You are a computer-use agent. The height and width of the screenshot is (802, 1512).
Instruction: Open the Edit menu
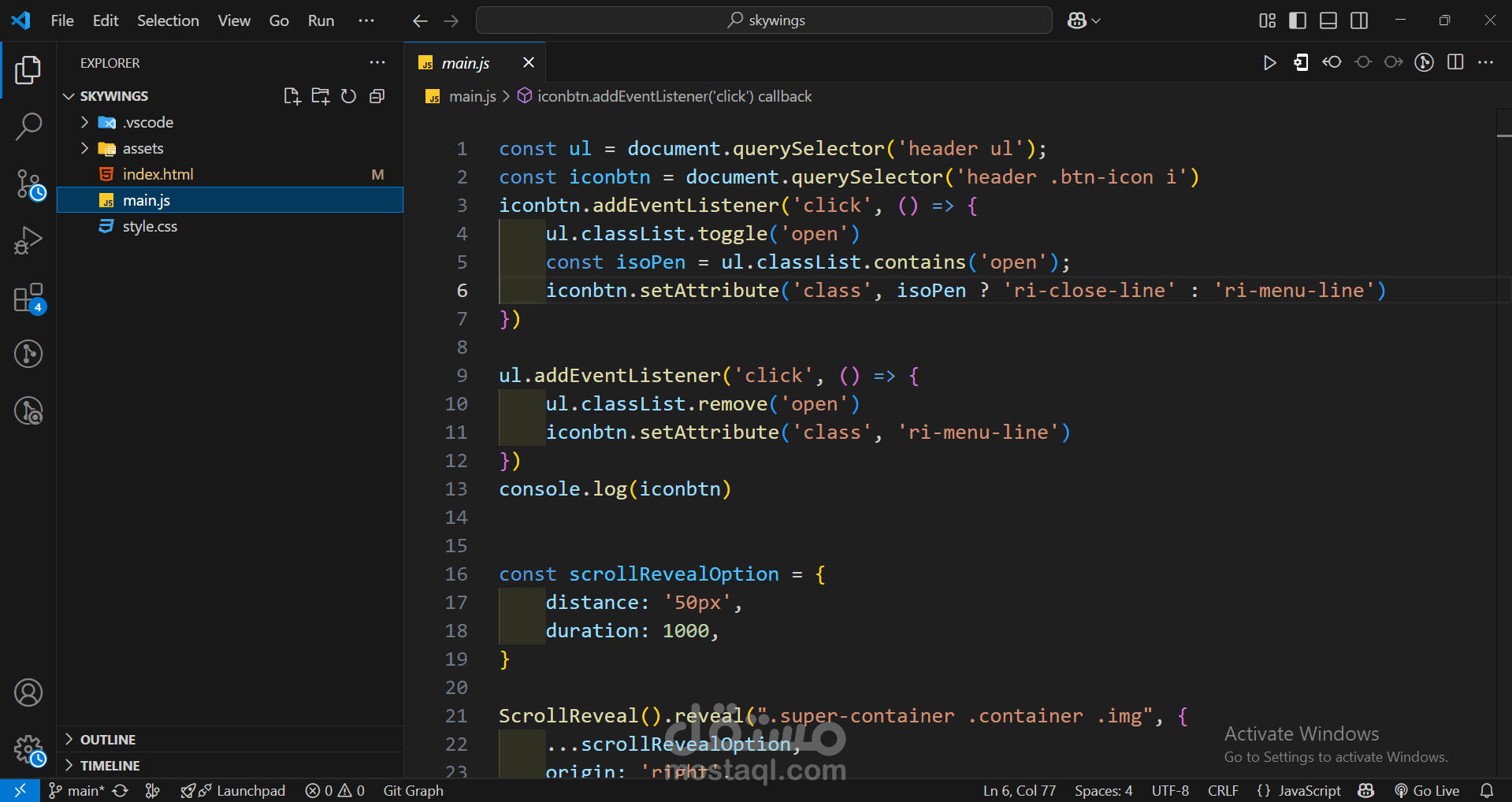pyautogui.click(x=106, y=20)
